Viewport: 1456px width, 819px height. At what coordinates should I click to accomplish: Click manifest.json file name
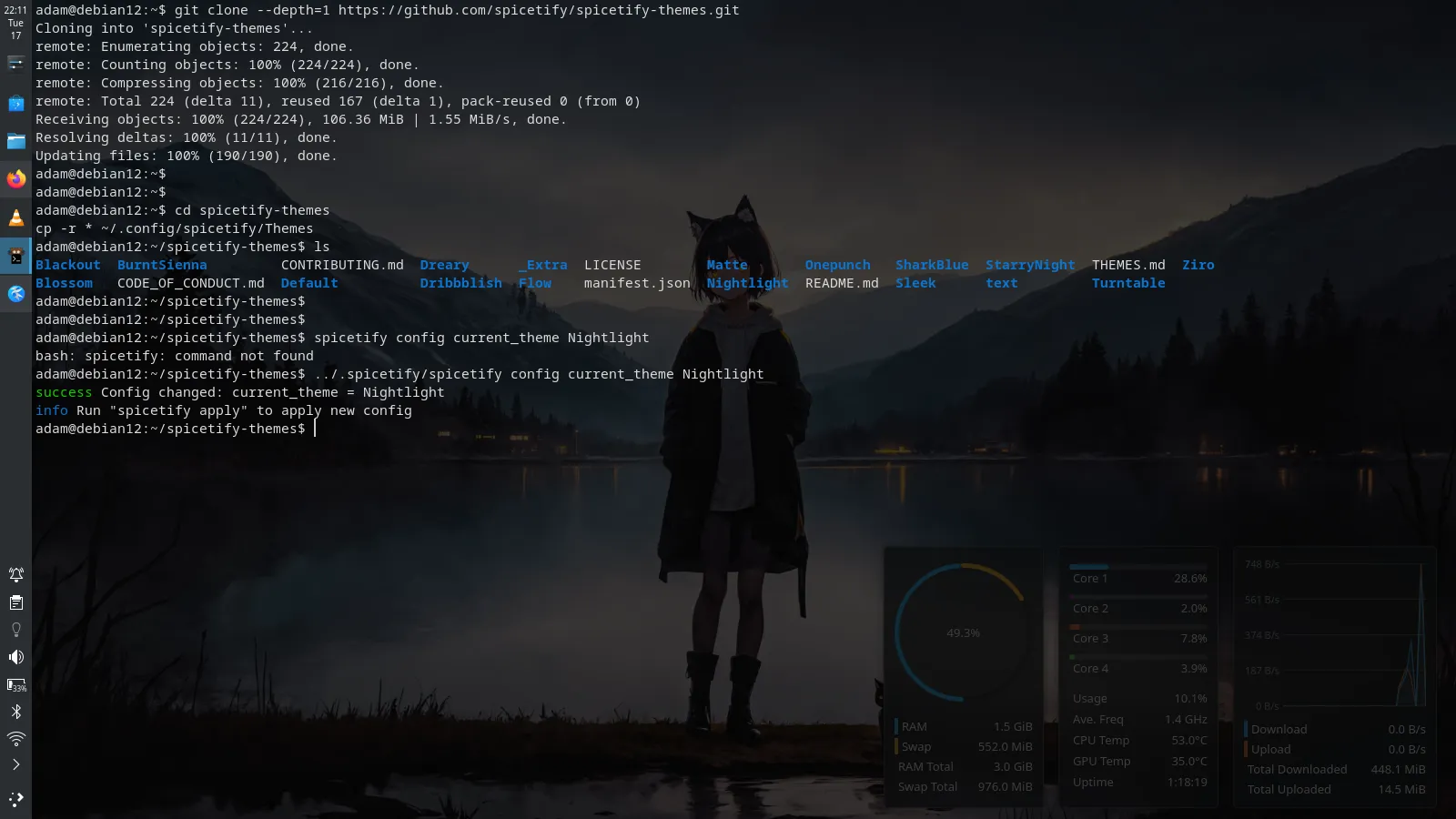637,283
